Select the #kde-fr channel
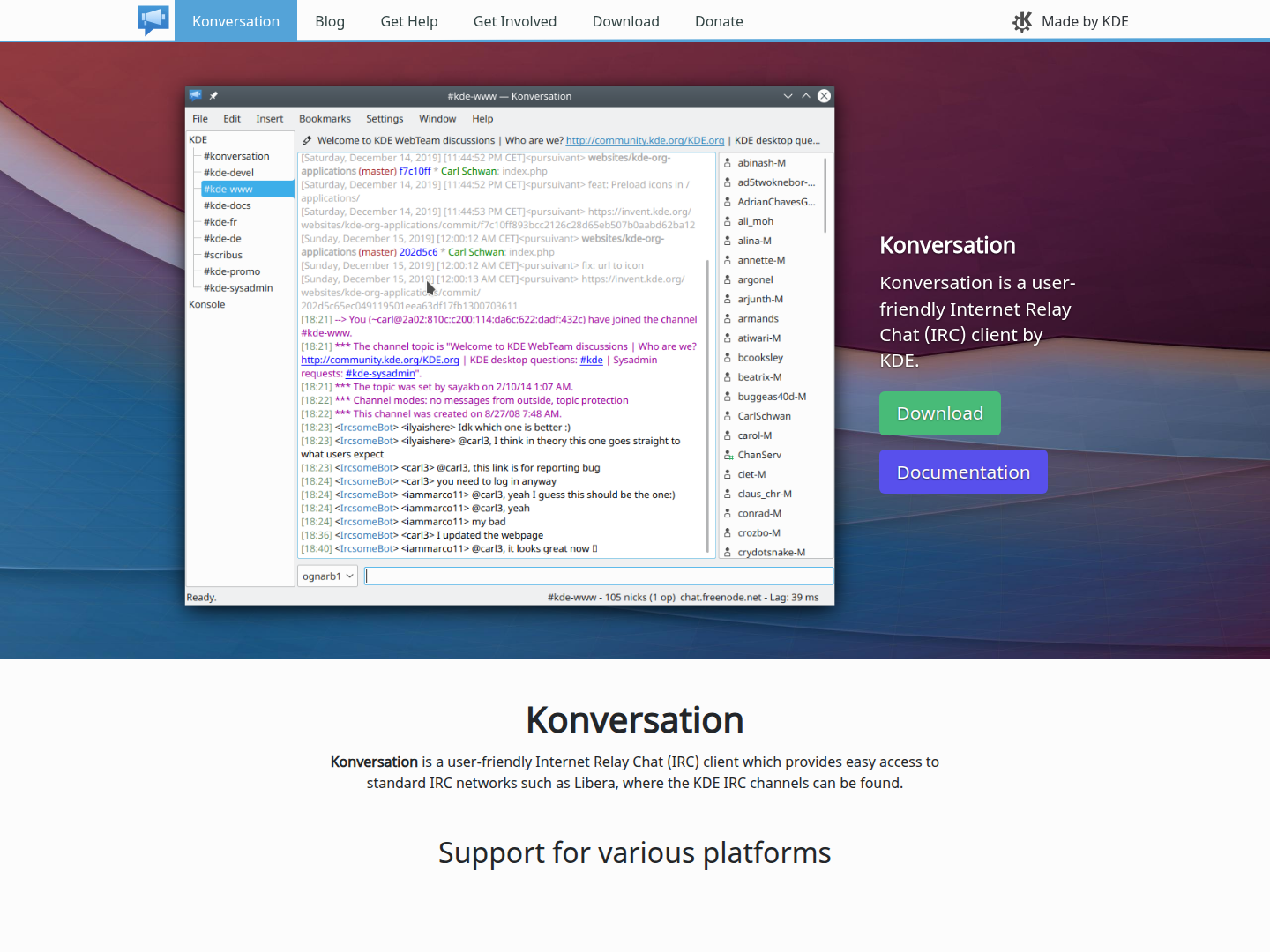 click(x=220, y=222)
